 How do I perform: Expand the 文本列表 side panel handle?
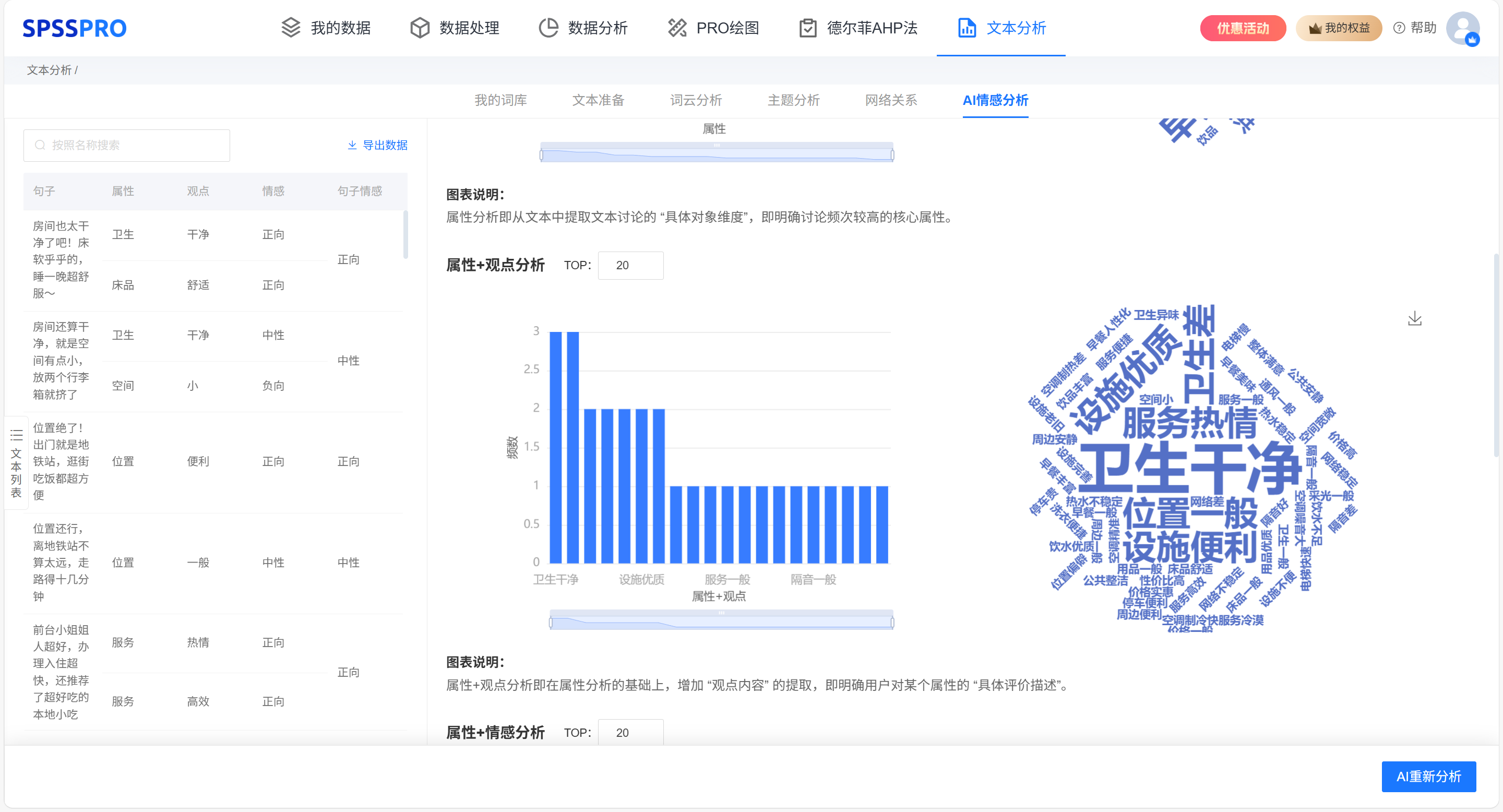pos(16,462)
